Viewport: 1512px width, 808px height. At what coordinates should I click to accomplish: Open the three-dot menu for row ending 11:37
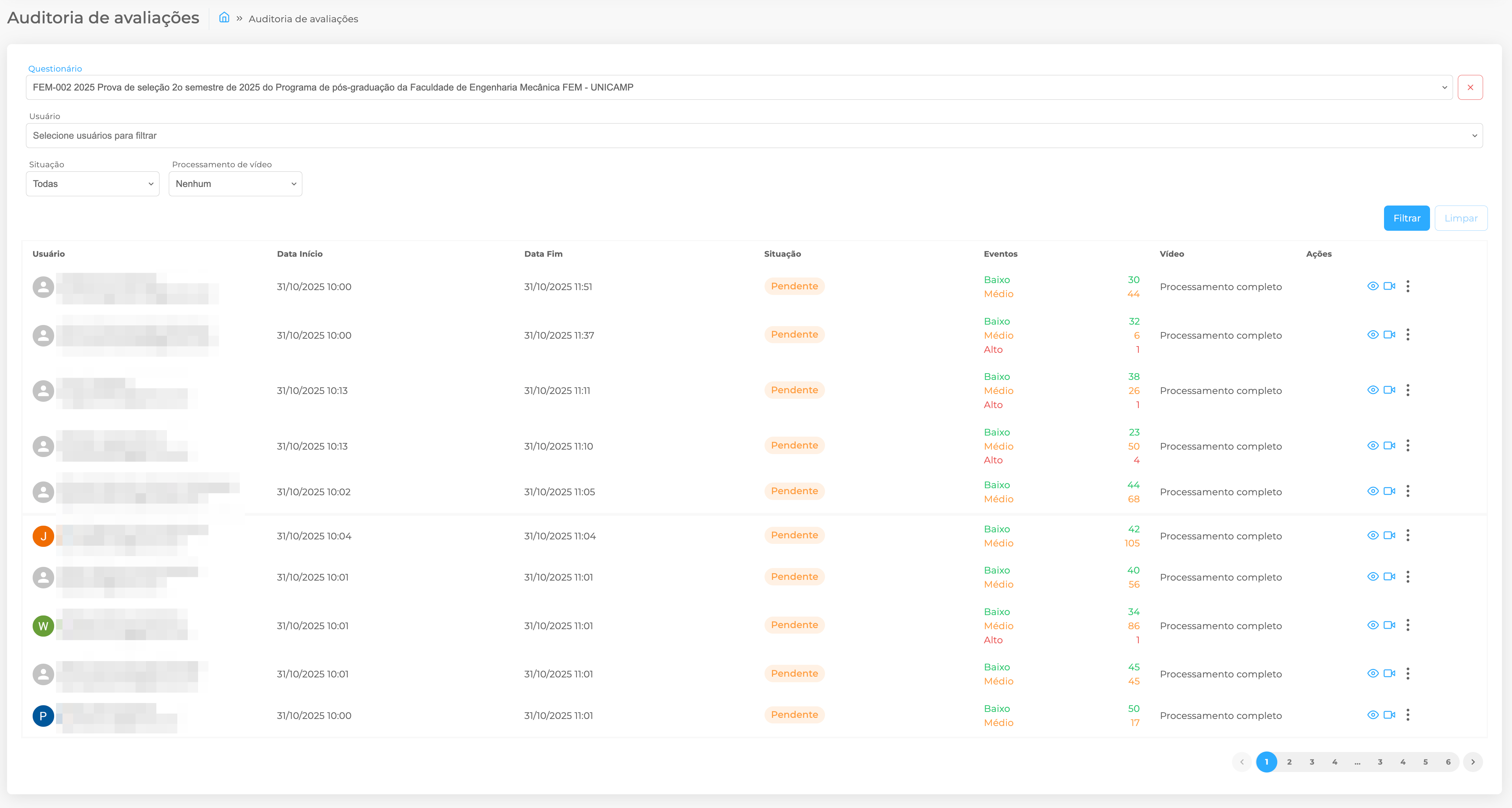pos(1407,335)
